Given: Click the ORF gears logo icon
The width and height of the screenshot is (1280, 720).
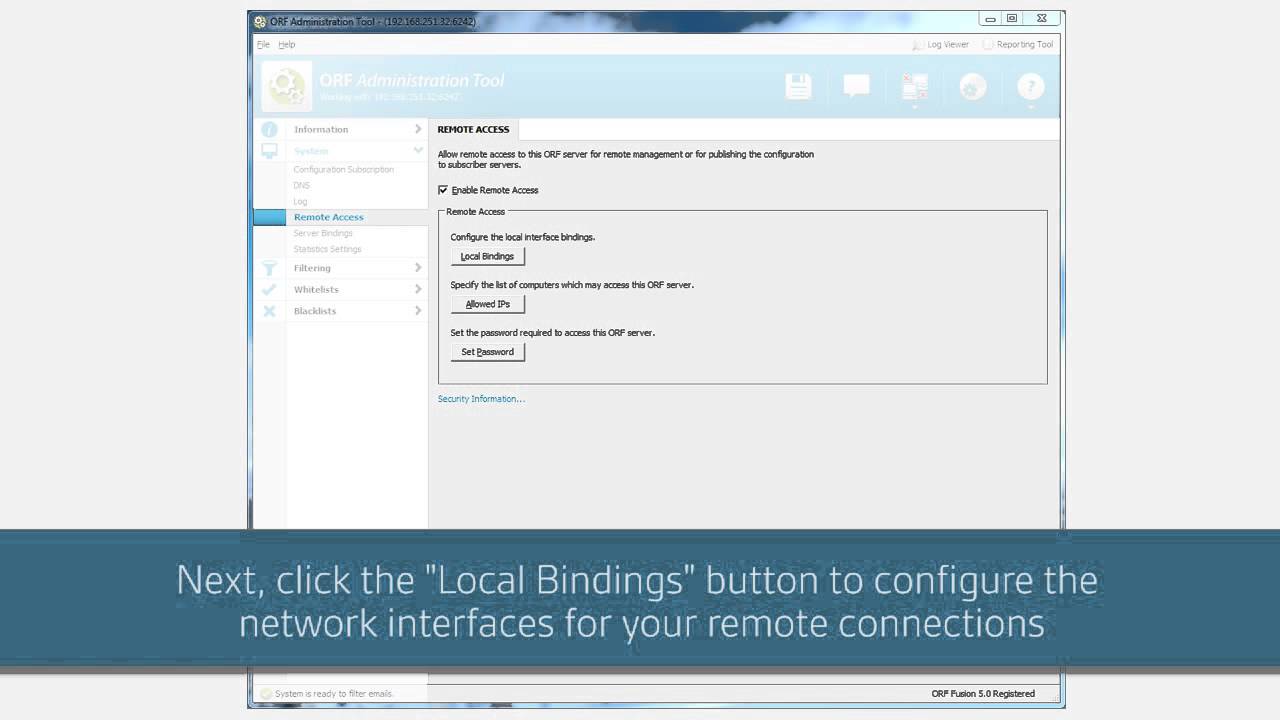Looking at the screenshot, I should pos(286,87).
